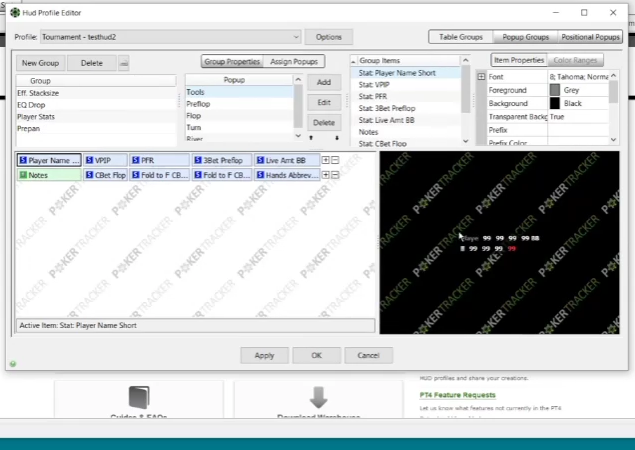Select the Eff. Stacksize group row

pyautogui.click(x=96, y=93)
